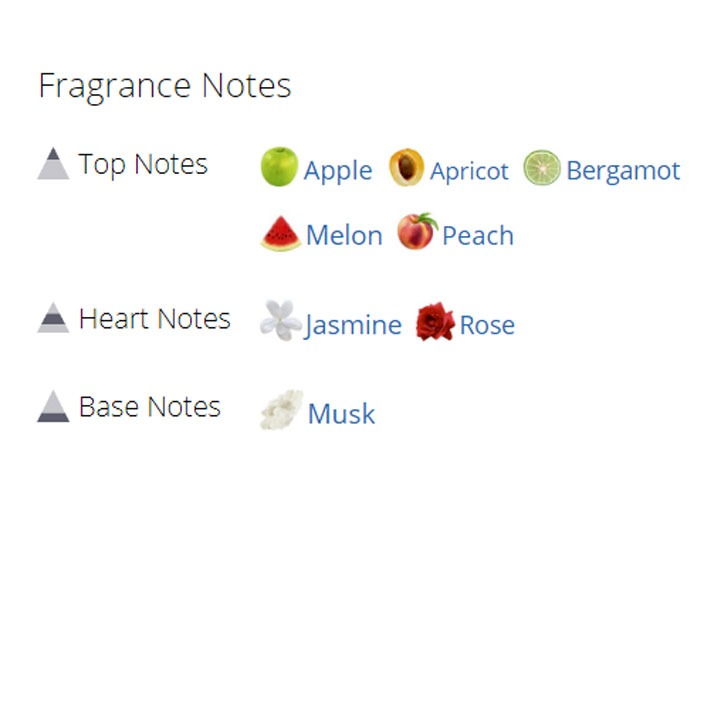
Task: Click the white jasmine flower icon
Action: [279, 321]
